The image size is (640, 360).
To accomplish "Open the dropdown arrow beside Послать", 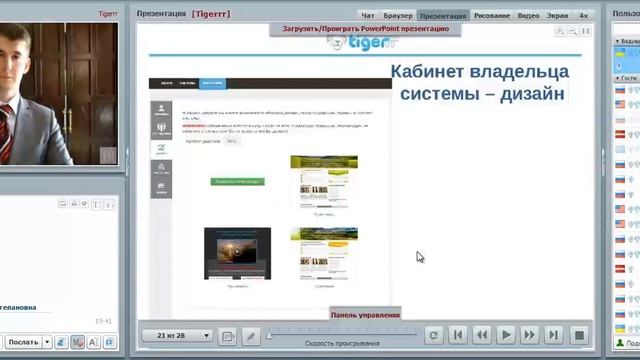I will (47, 342).
